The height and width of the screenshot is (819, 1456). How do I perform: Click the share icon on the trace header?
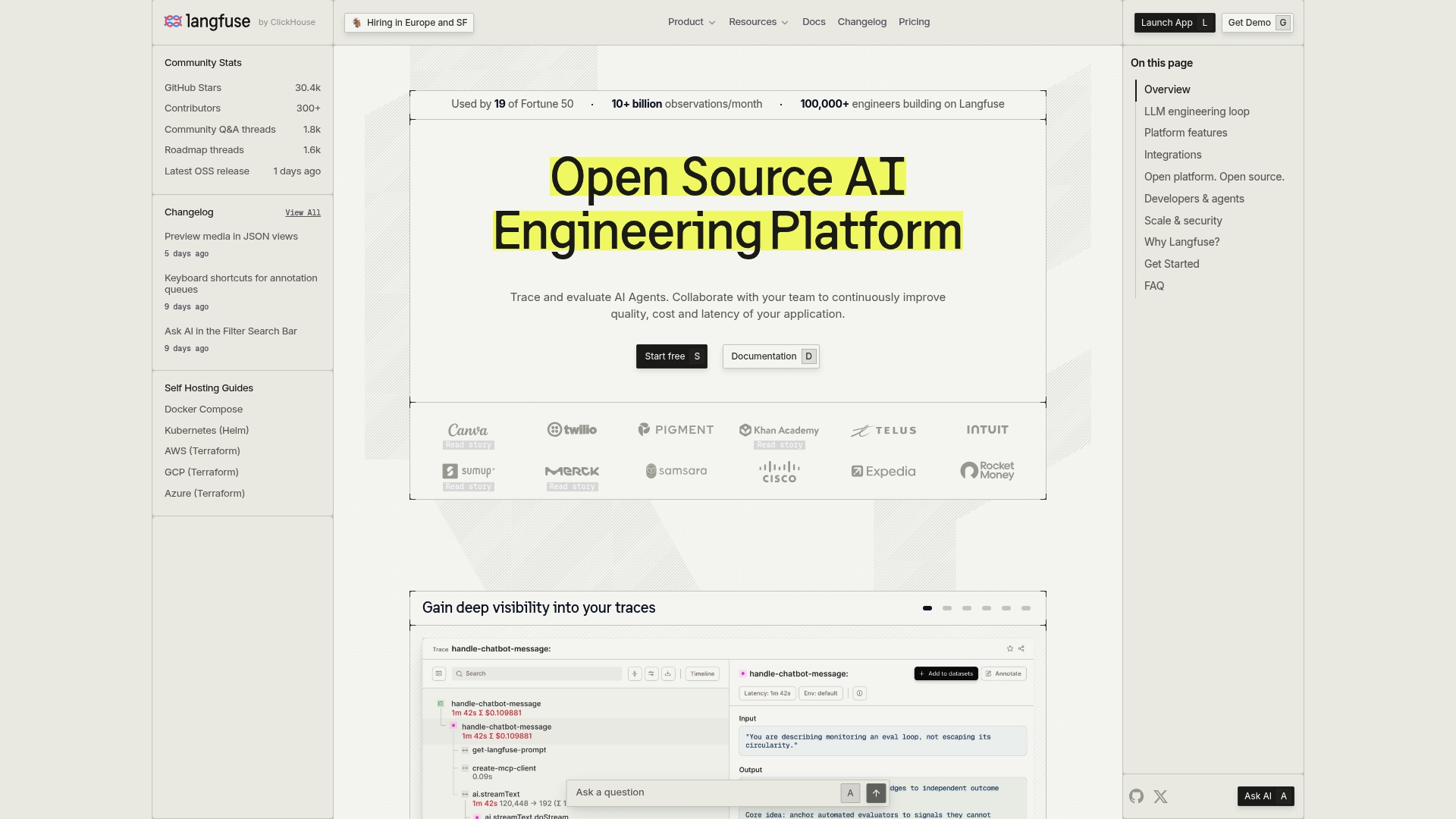click(1021, 648)
